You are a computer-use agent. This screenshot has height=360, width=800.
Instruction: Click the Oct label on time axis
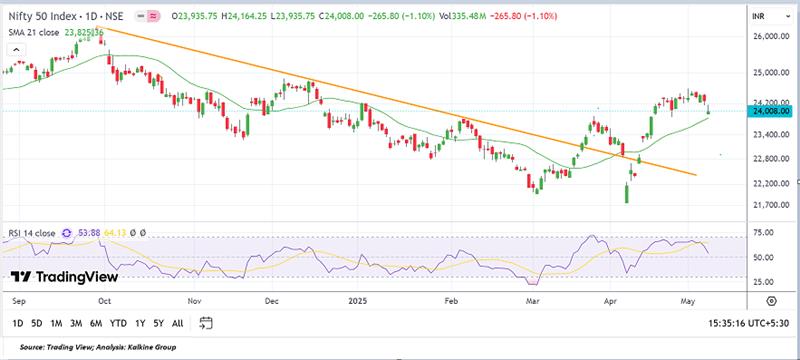[104, 301]
